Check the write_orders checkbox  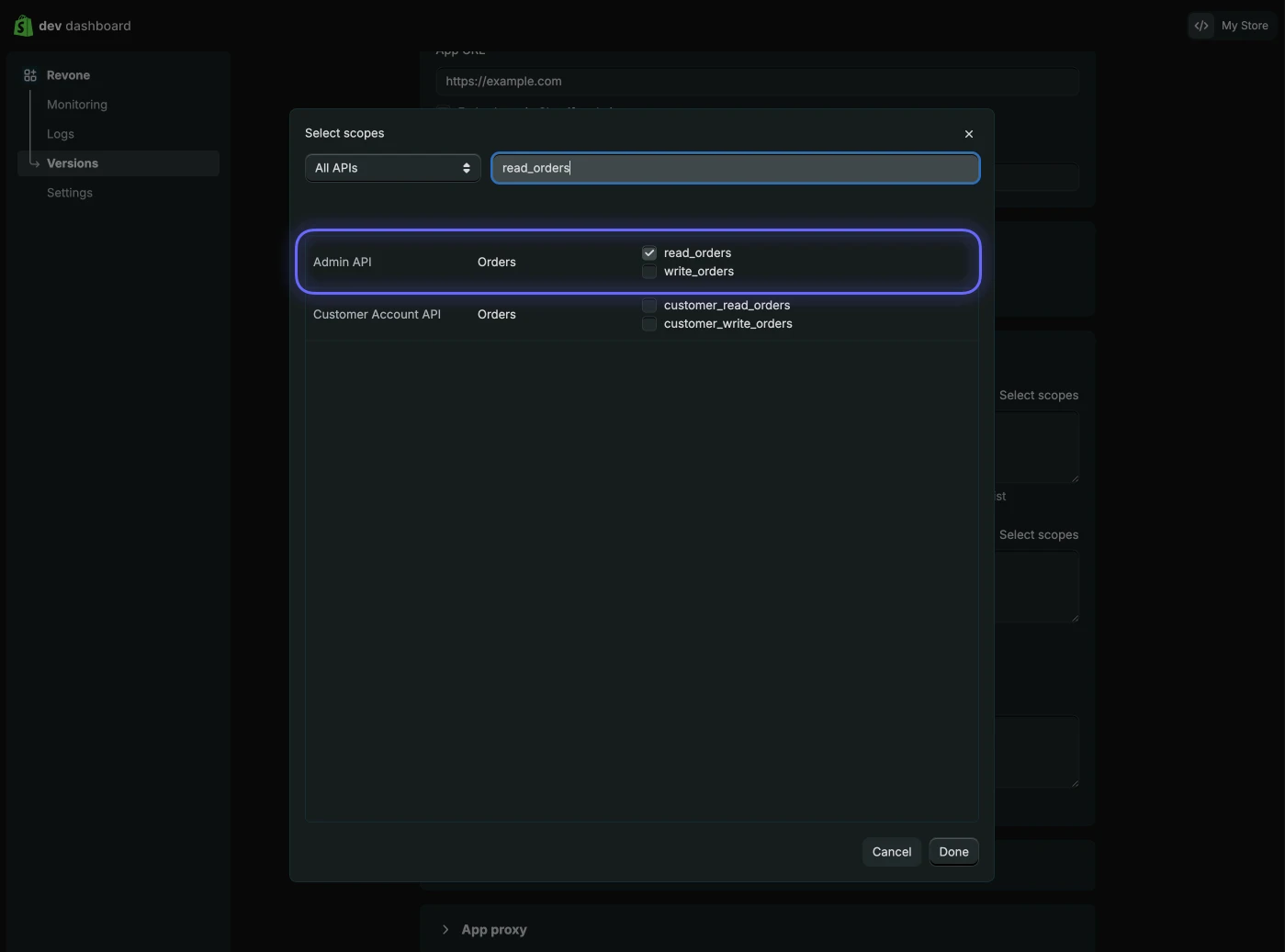pyautogui.click(x=649, y=271)
